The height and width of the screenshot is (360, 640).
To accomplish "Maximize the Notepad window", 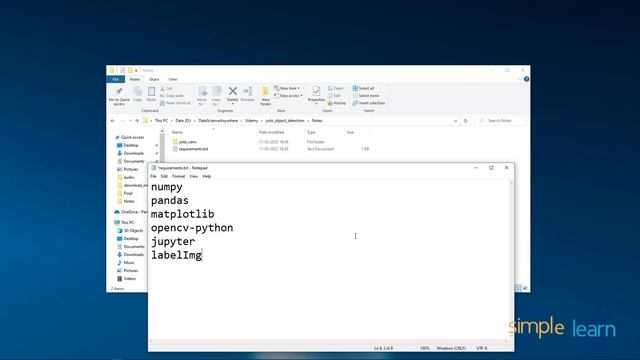I will pyautogui.click(x=491, y=168).
